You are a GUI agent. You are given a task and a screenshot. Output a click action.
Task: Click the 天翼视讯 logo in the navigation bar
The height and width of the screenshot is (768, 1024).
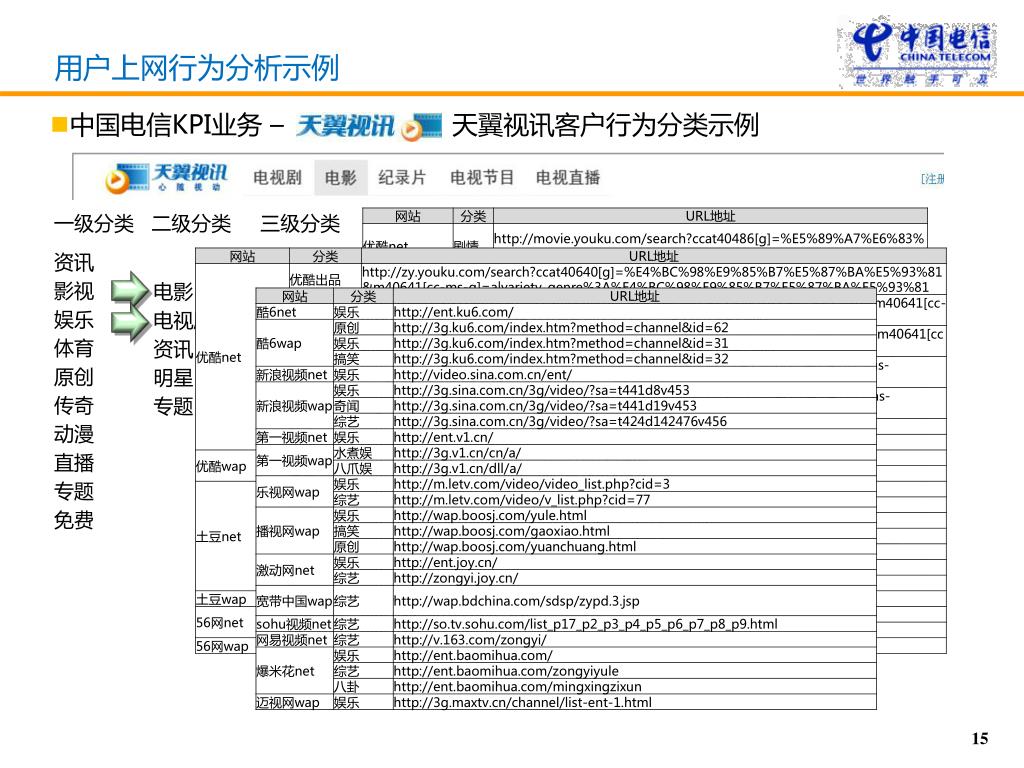click(x=167, y=178)
